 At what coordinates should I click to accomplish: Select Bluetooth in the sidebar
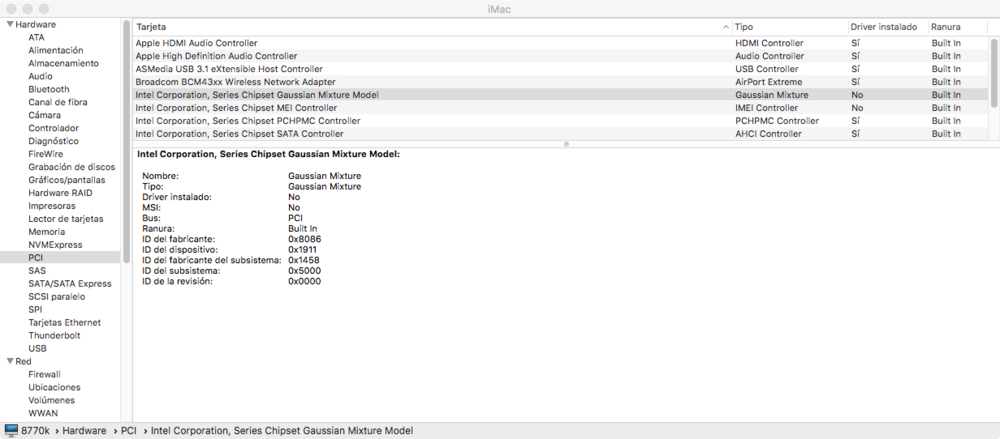(49, 89)
